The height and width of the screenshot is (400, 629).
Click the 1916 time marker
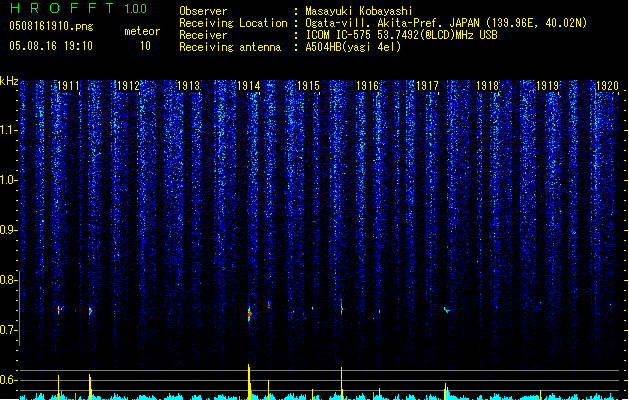pyautogui.click(x=368, y=86)
